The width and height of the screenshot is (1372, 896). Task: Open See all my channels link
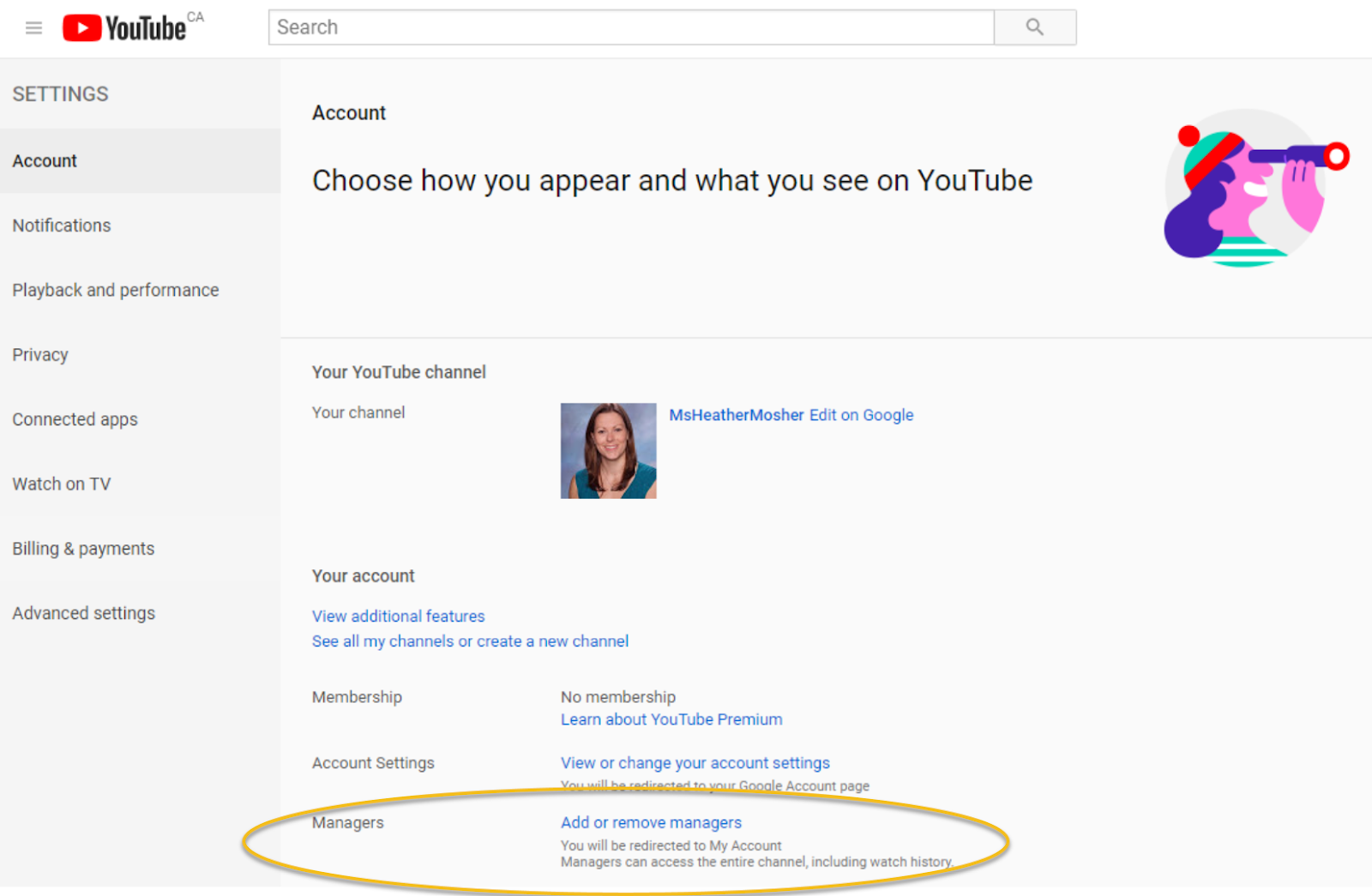click(470, 641)
